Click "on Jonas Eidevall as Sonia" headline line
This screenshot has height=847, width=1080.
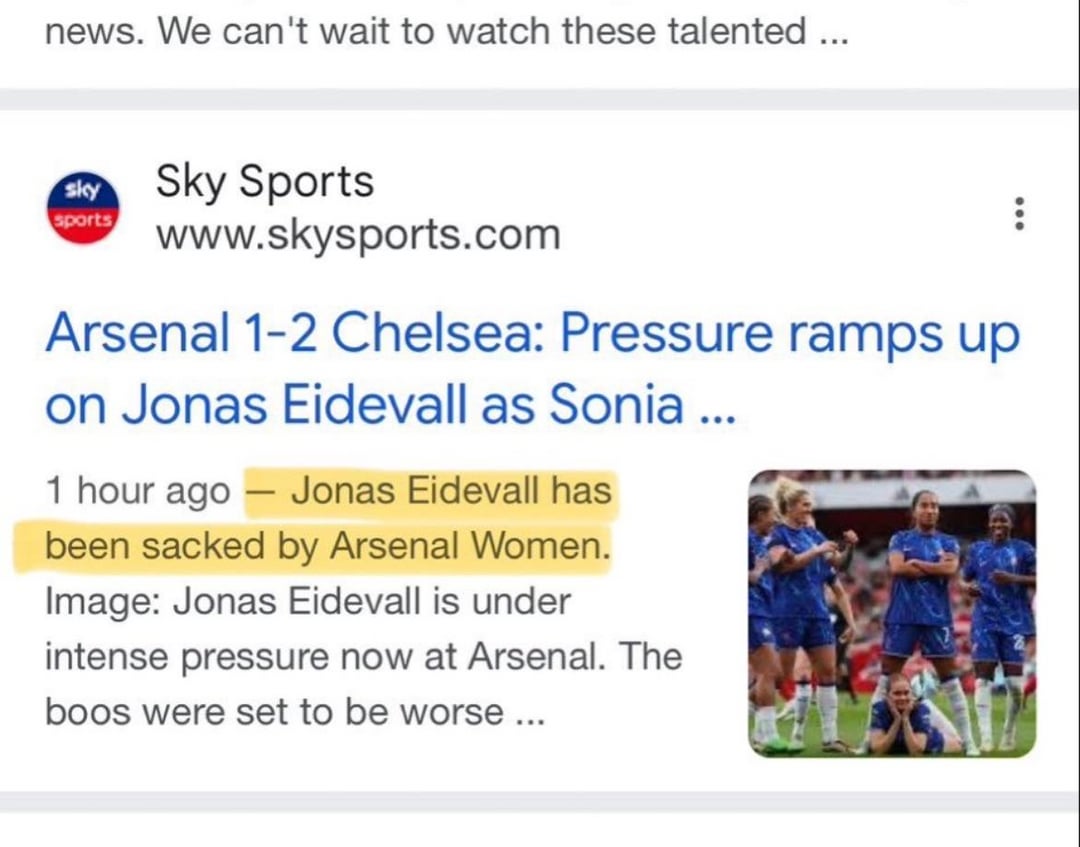pyautogui.click(x=365, y=406)
